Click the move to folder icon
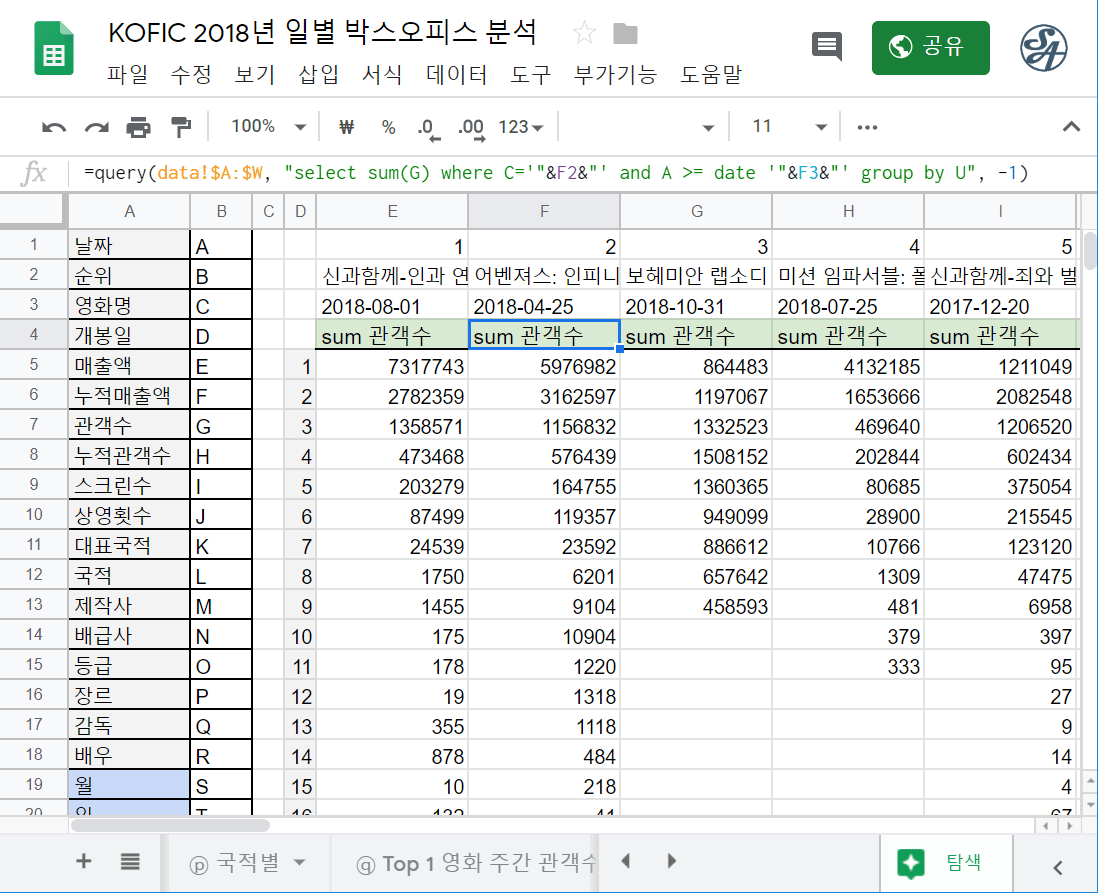The image size is (1098, 893). 626,34
